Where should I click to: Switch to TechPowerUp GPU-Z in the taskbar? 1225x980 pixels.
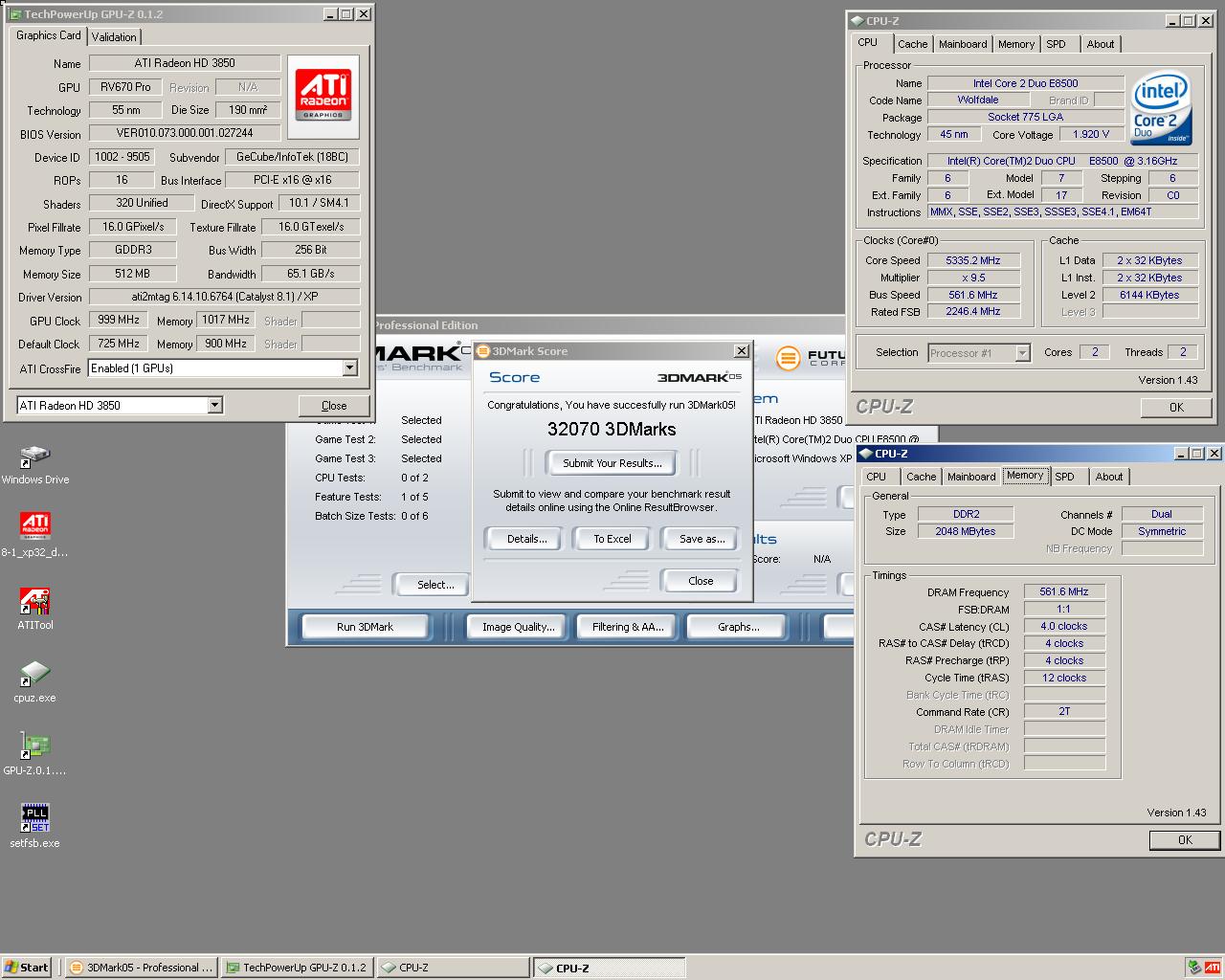298,968
